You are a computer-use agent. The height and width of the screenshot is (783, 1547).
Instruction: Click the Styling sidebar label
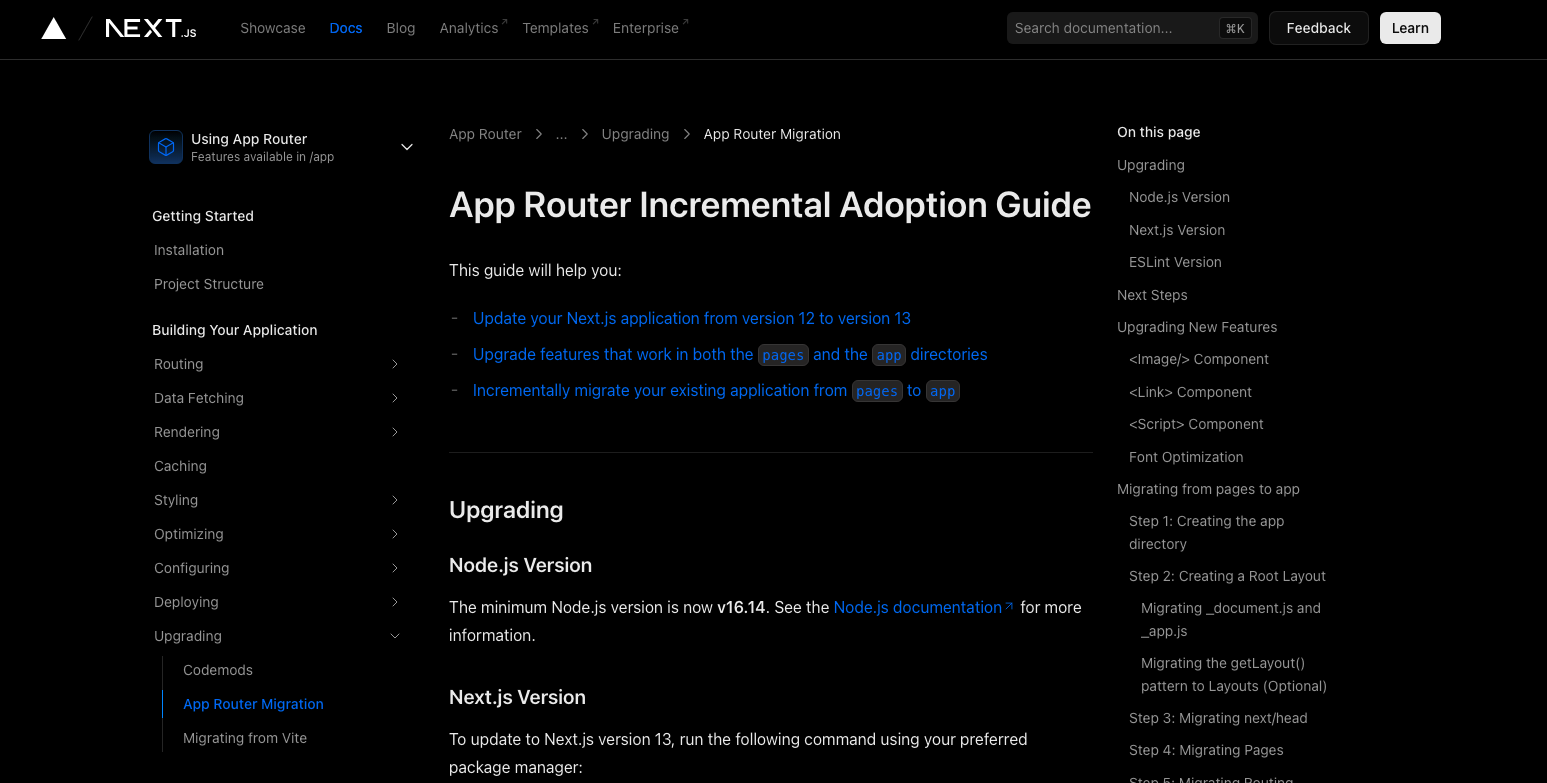[176, 500]
